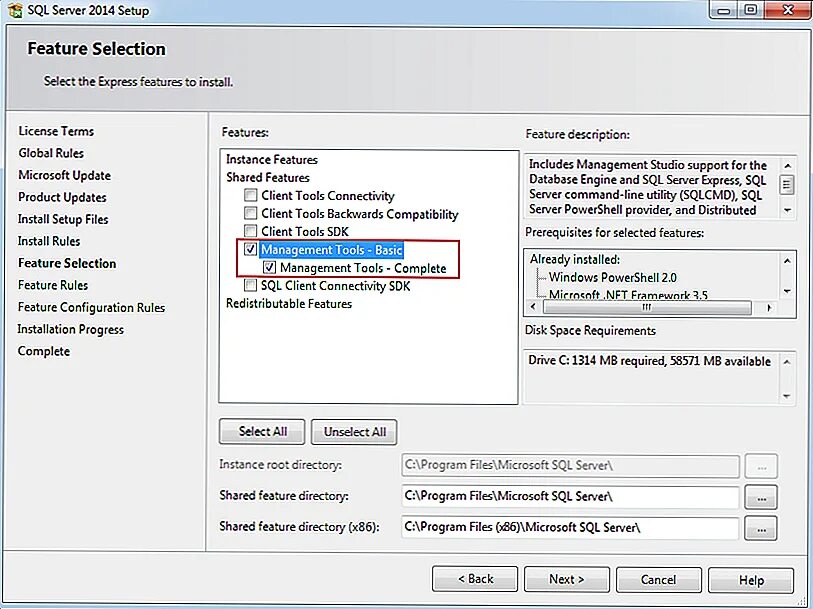
Task: Select Windows PowerShell 2.0 prerequisite entry
Action: point(612,277)
